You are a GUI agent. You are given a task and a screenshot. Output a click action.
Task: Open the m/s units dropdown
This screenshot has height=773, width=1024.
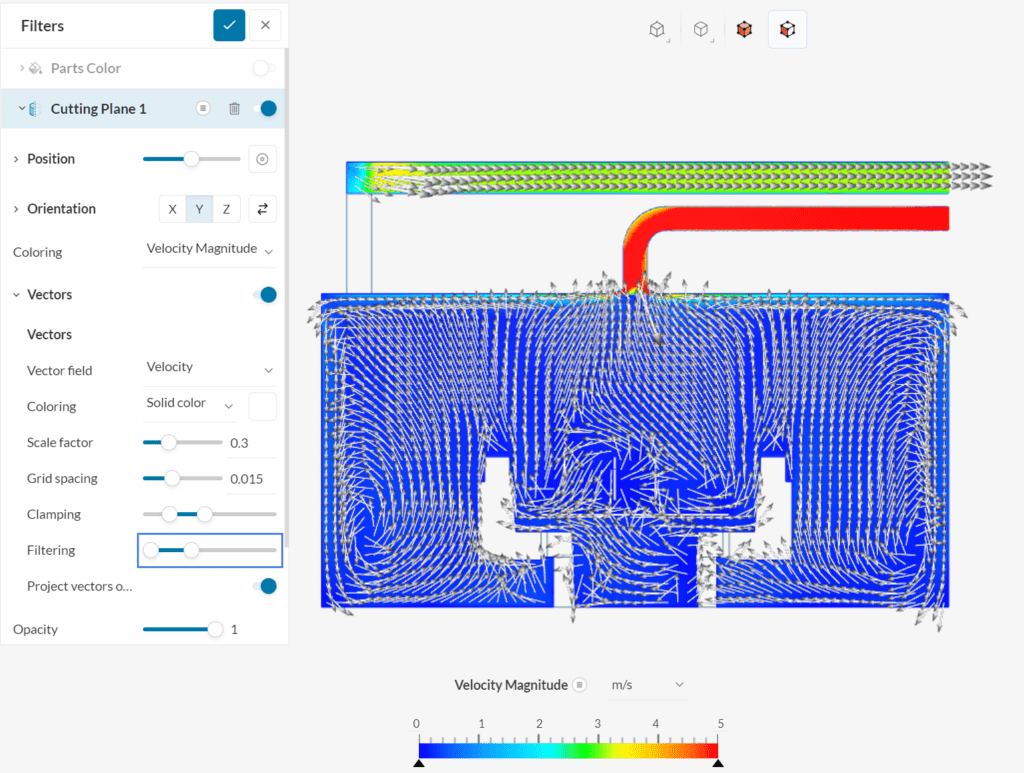[647, 685]
